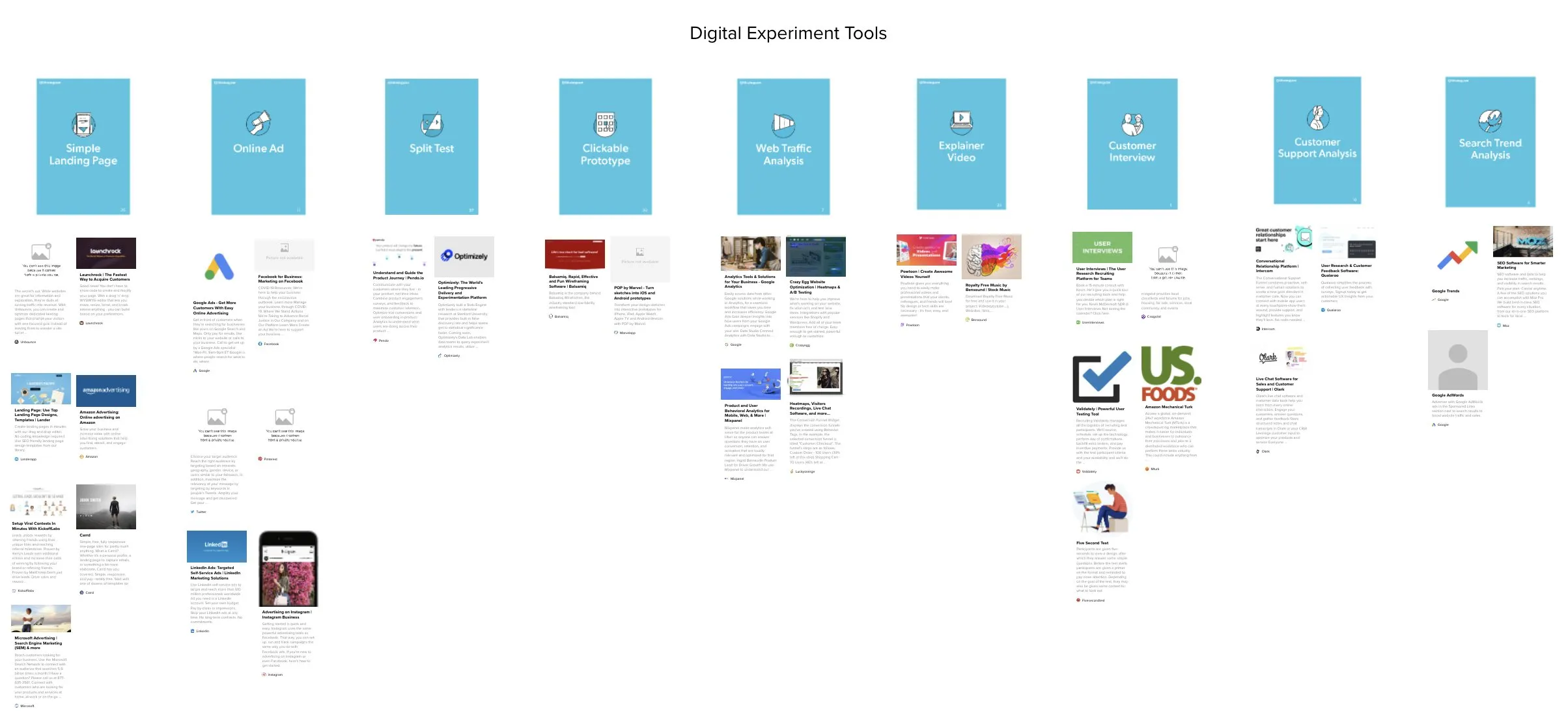This screenshot has width=1568, height=724.
Task: Click the Qualaroo favicon on the User Research card
Action: [x=1323, y=310]
